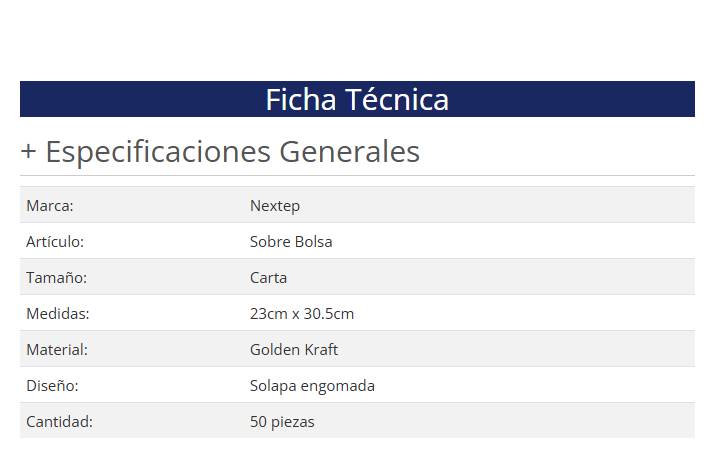The image size is (722, 455).
Task: Click the Solapa engomada value
Action: [x=312, y=386]
